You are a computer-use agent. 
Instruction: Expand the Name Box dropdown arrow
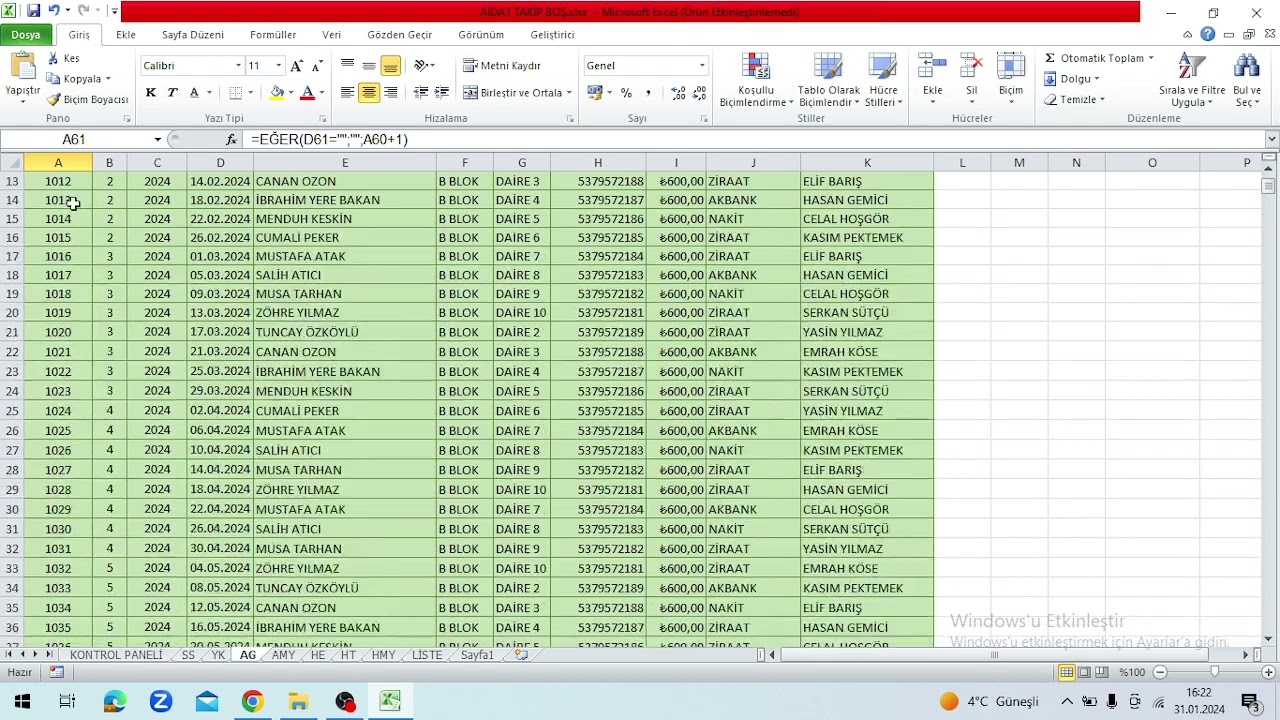(x=157, y=140)
